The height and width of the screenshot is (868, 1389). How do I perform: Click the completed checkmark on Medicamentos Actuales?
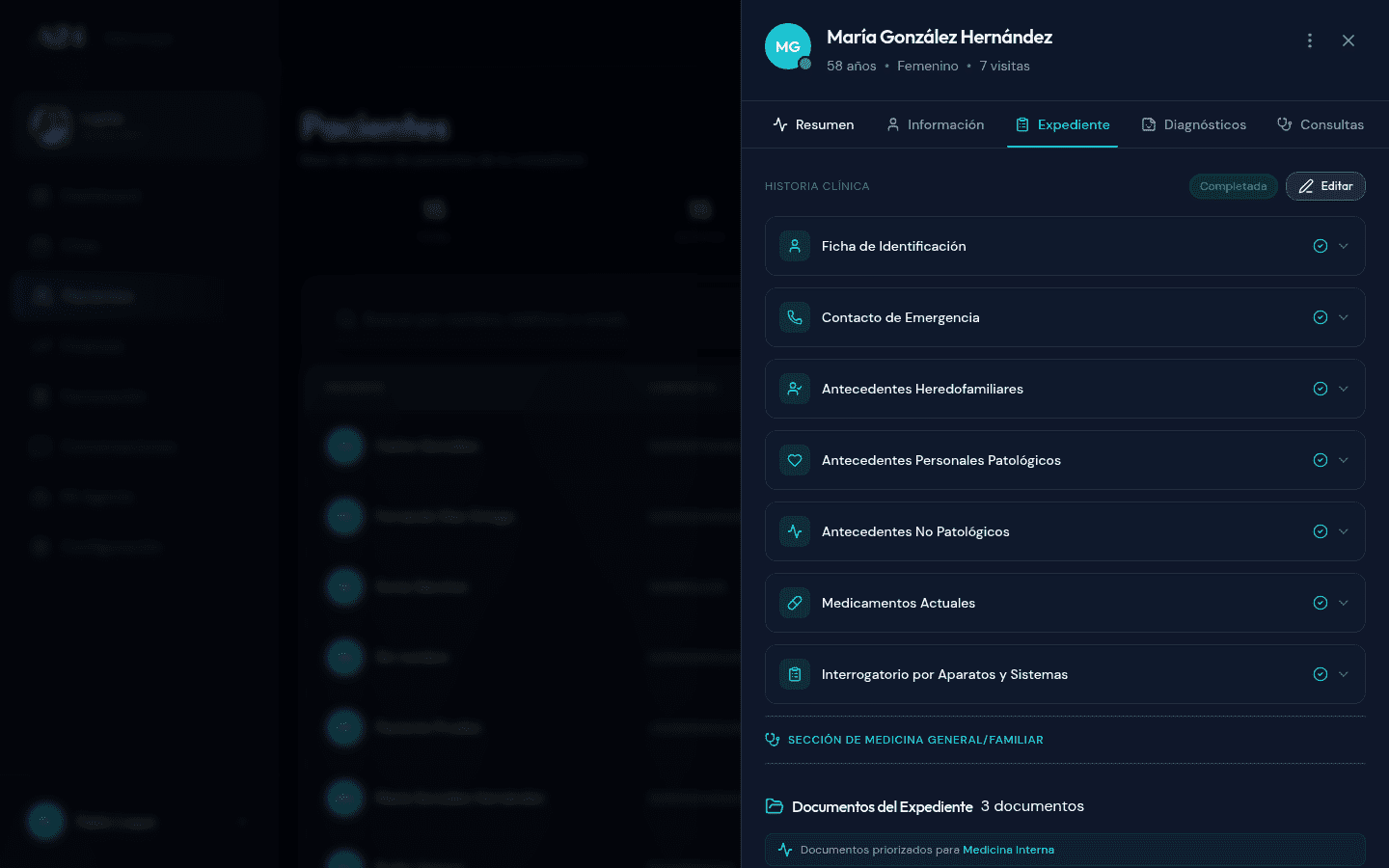pyautogui.click(x=1320, y=603)
